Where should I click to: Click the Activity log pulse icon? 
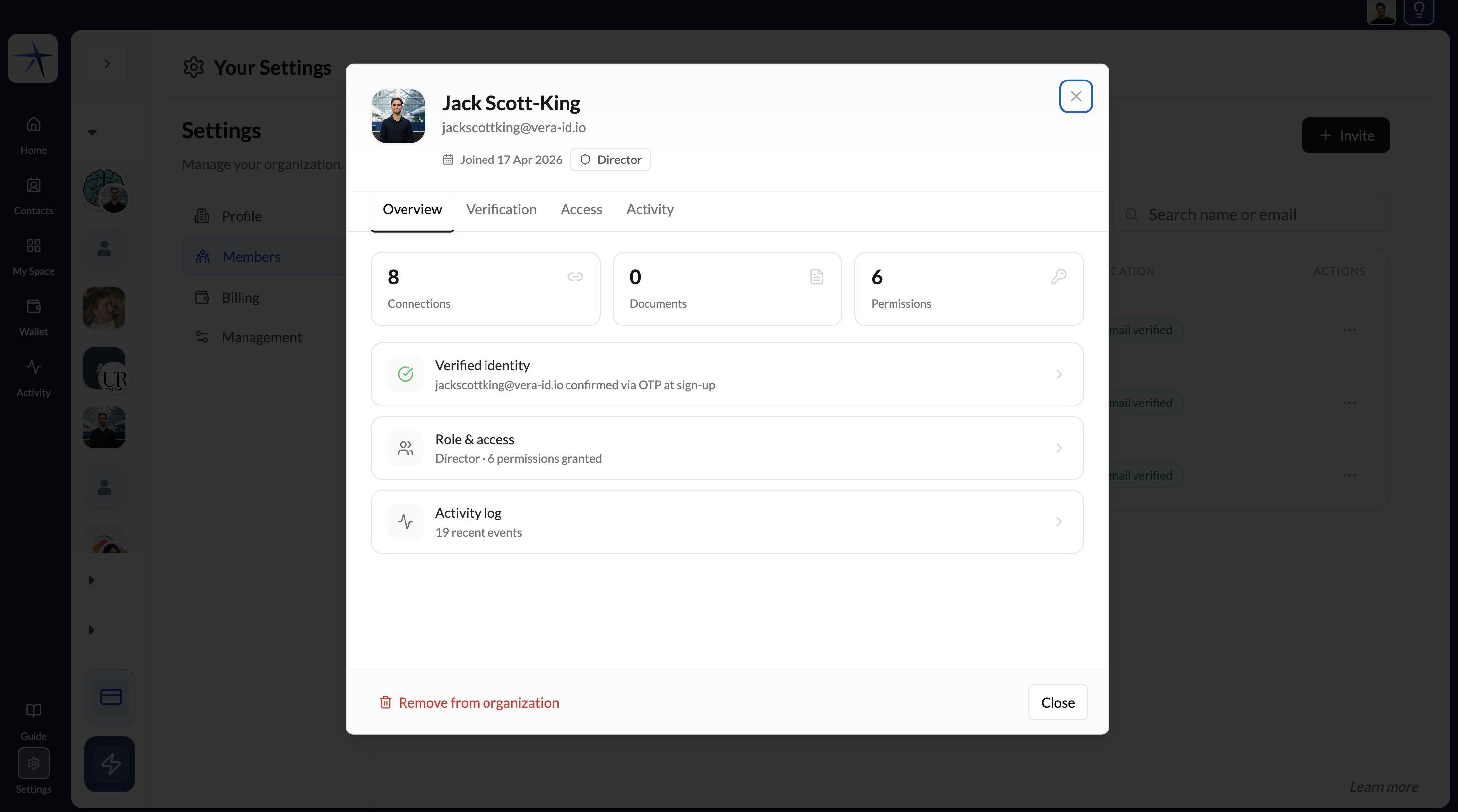pyautogui.click(x=405, y=522)
